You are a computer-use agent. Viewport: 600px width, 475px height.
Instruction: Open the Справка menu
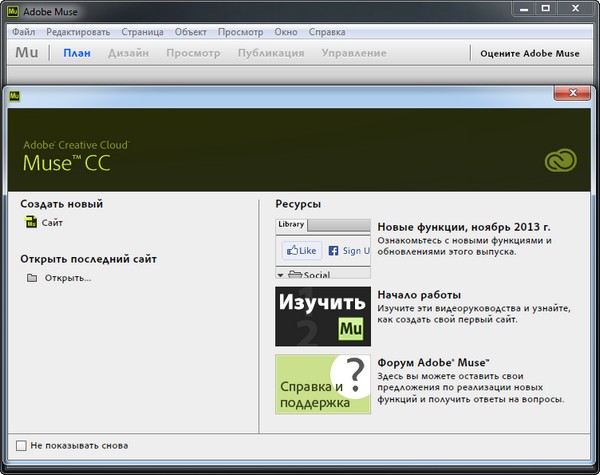click(x=327, y=32)
